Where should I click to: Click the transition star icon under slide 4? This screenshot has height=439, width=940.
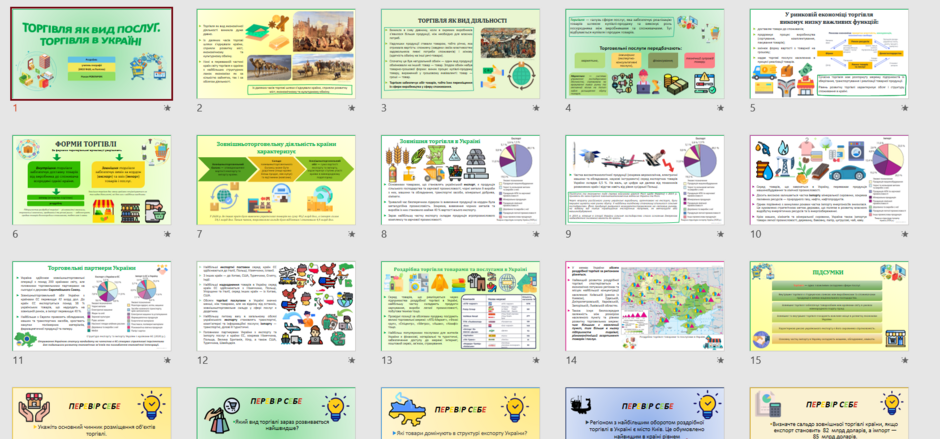[721, 108]
